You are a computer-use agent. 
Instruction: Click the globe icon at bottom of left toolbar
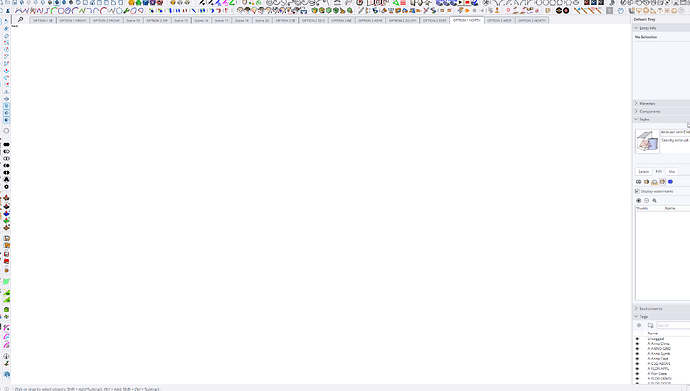click(x=7, y=374)
